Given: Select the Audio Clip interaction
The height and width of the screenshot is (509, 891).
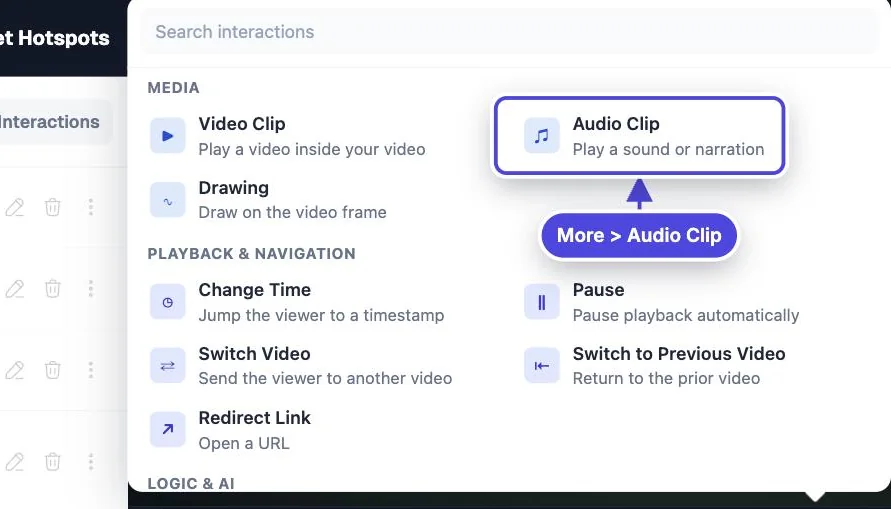Looking at the screenshot, I should (x=640, y=136).
